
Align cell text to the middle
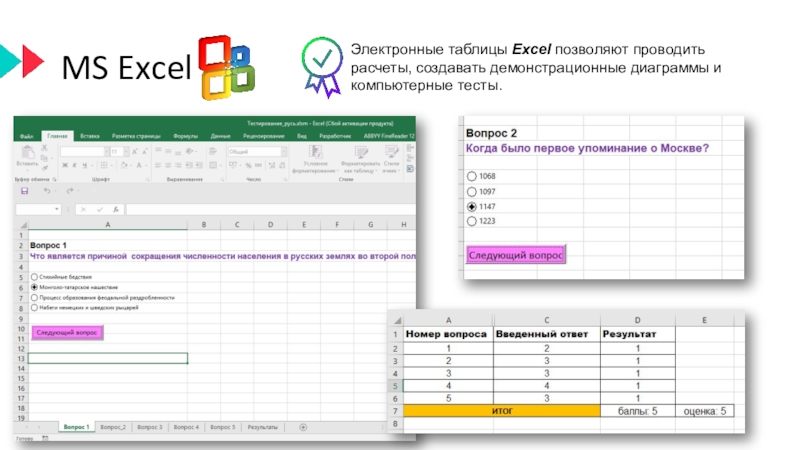168,151
